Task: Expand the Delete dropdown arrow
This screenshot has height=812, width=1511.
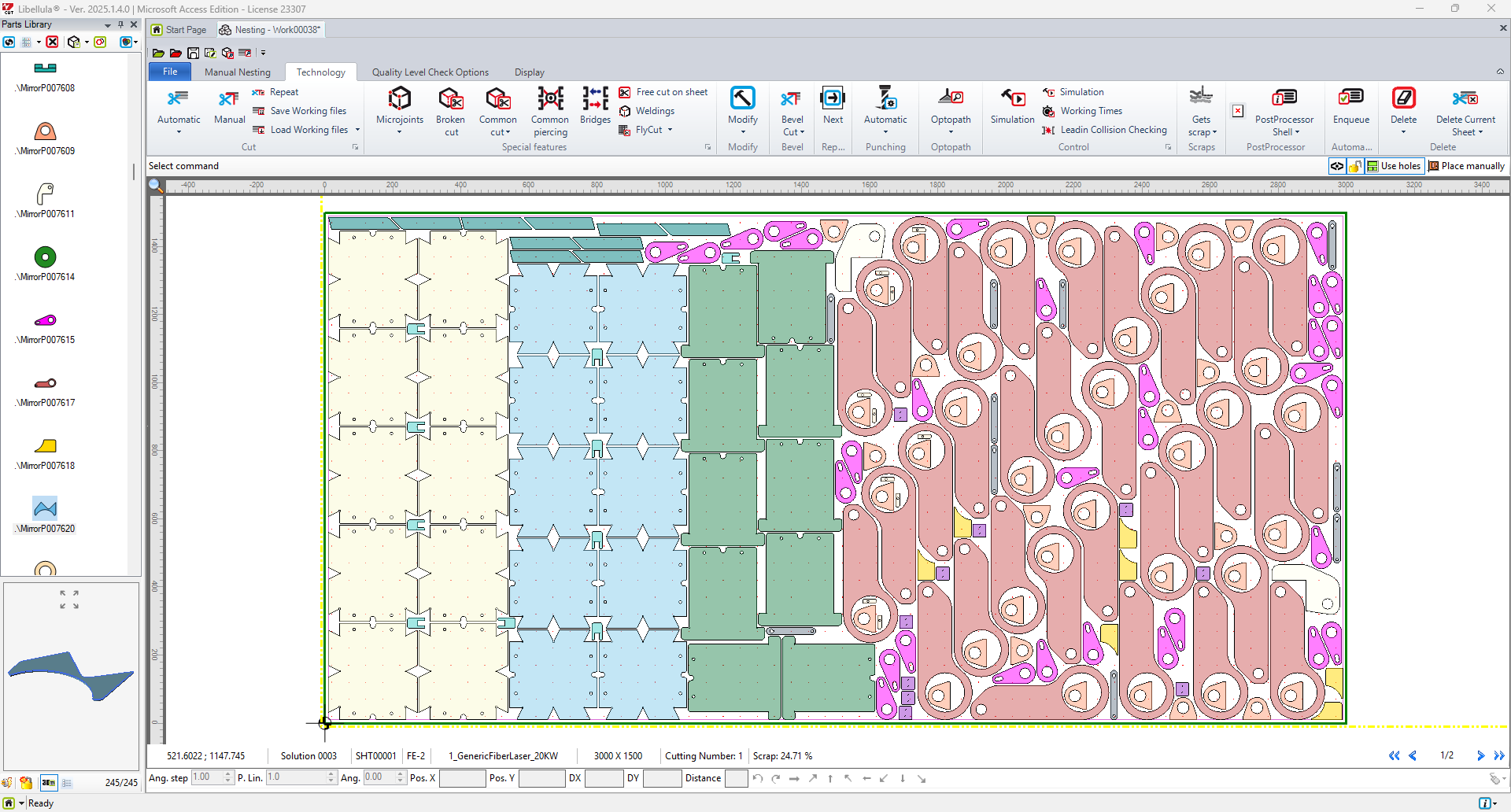Action: pyautogui.click(x=1403, y=132)
